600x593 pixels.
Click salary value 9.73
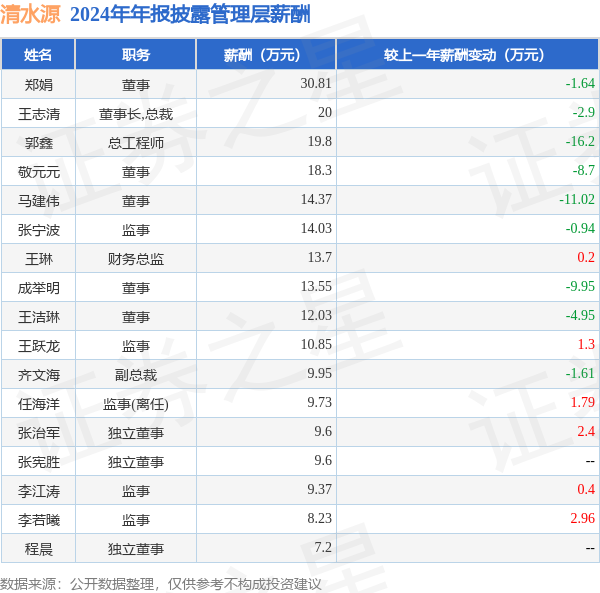tap(320, 403)
